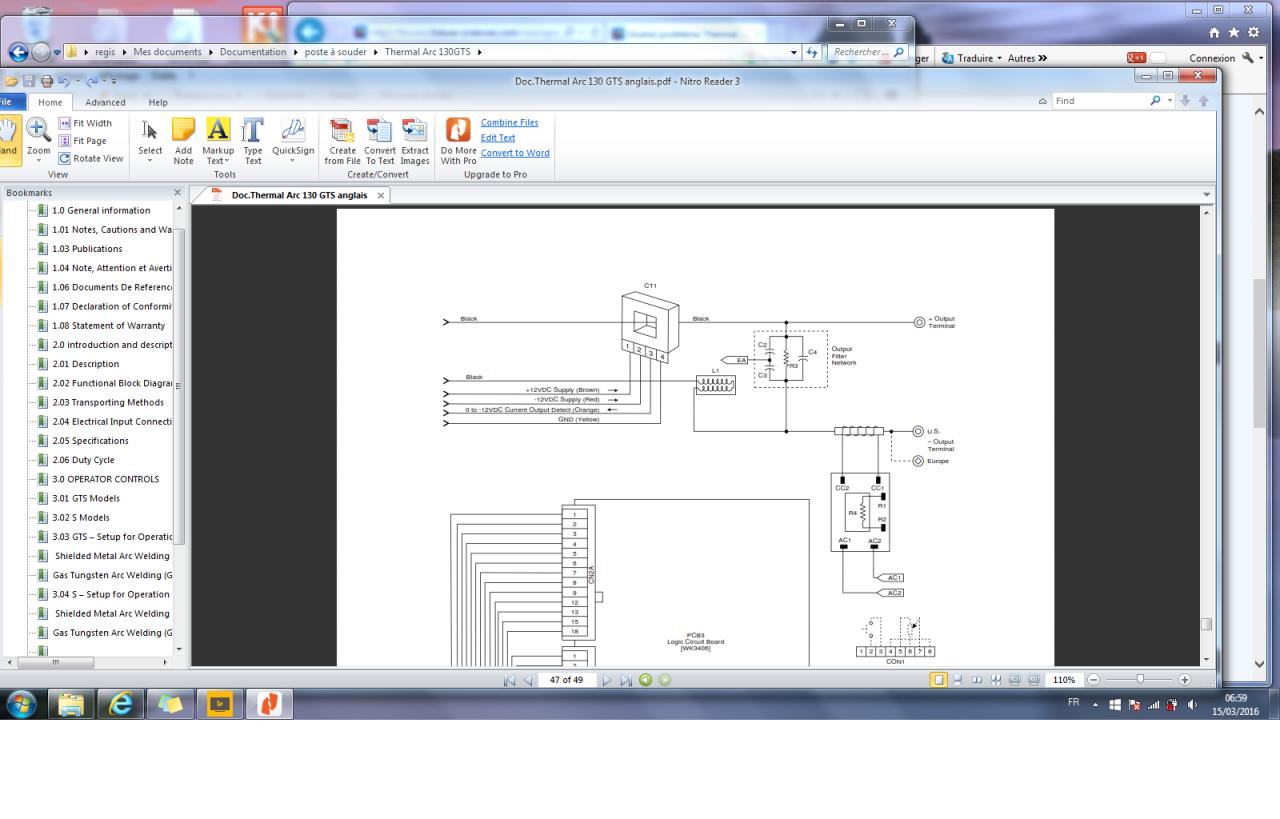This screenshot has width=1280, height=819.
Task: Expand the Autres toolbar overflow chevron
Action: pyautogui.click(x=1042, y=58)
